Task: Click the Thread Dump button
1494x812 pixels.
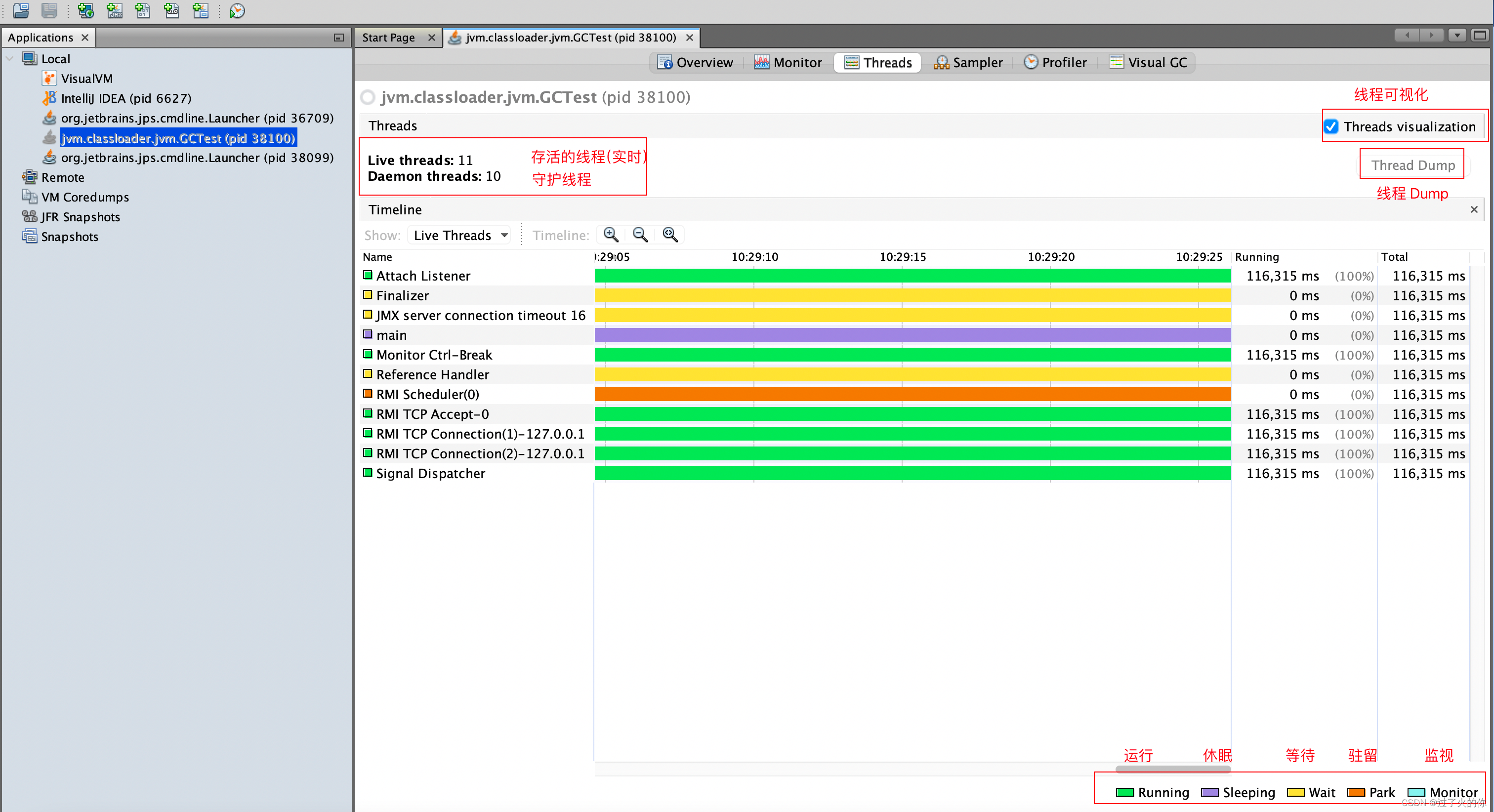Action: point(1412,165)
